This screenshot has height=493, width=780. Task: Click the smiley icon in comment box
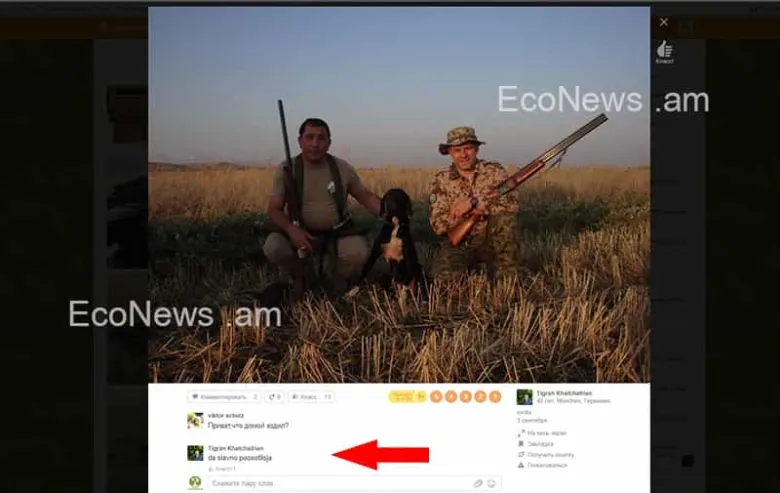[x=491, y=483]
